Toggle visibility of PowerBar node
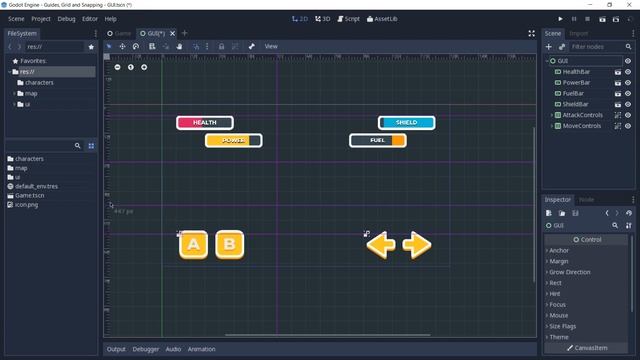The height and width of the screenshot is (360, 640). click(628, 82)
